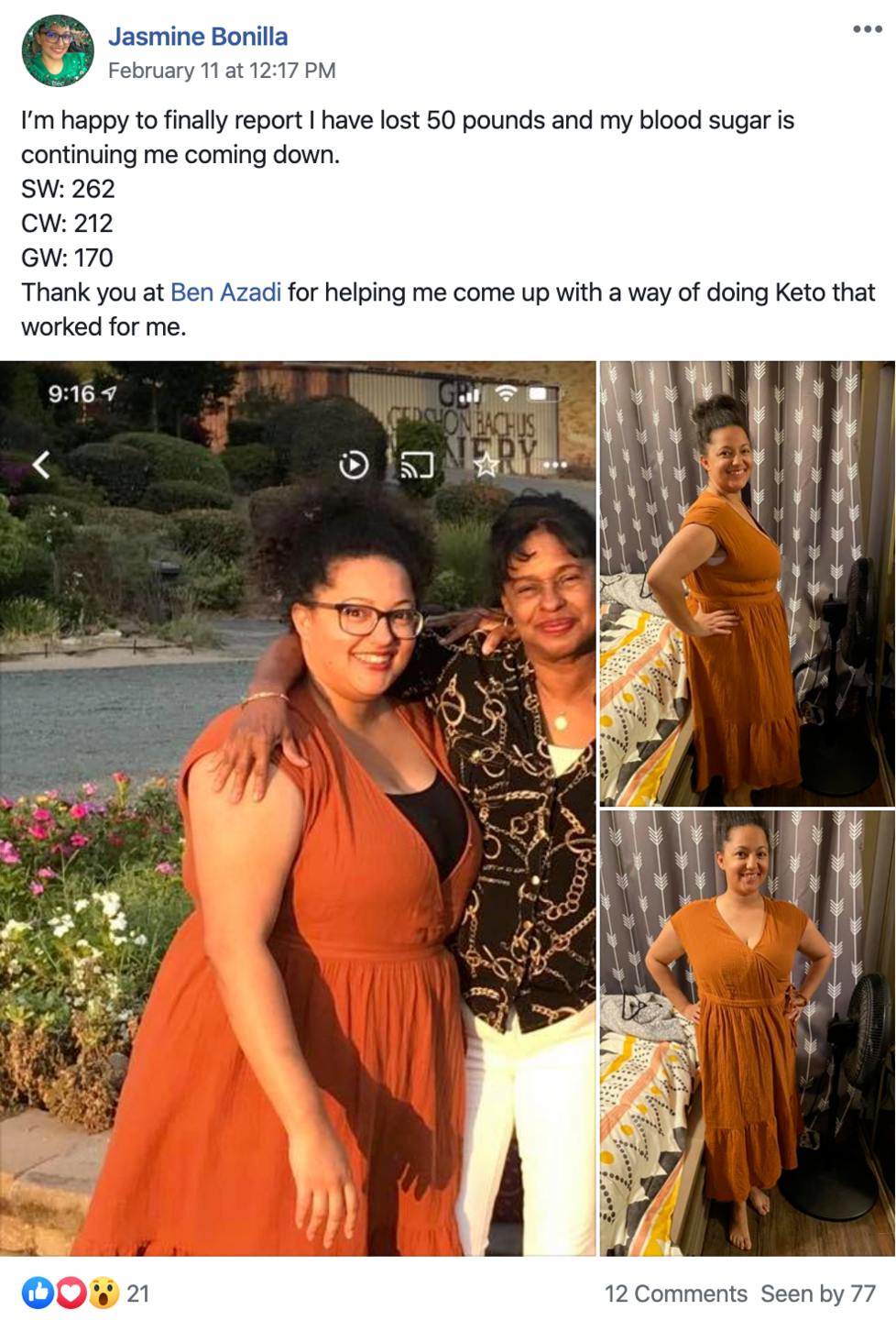Open the large photo with two women
The image size is (896, 1320).
tap(298, 808)
